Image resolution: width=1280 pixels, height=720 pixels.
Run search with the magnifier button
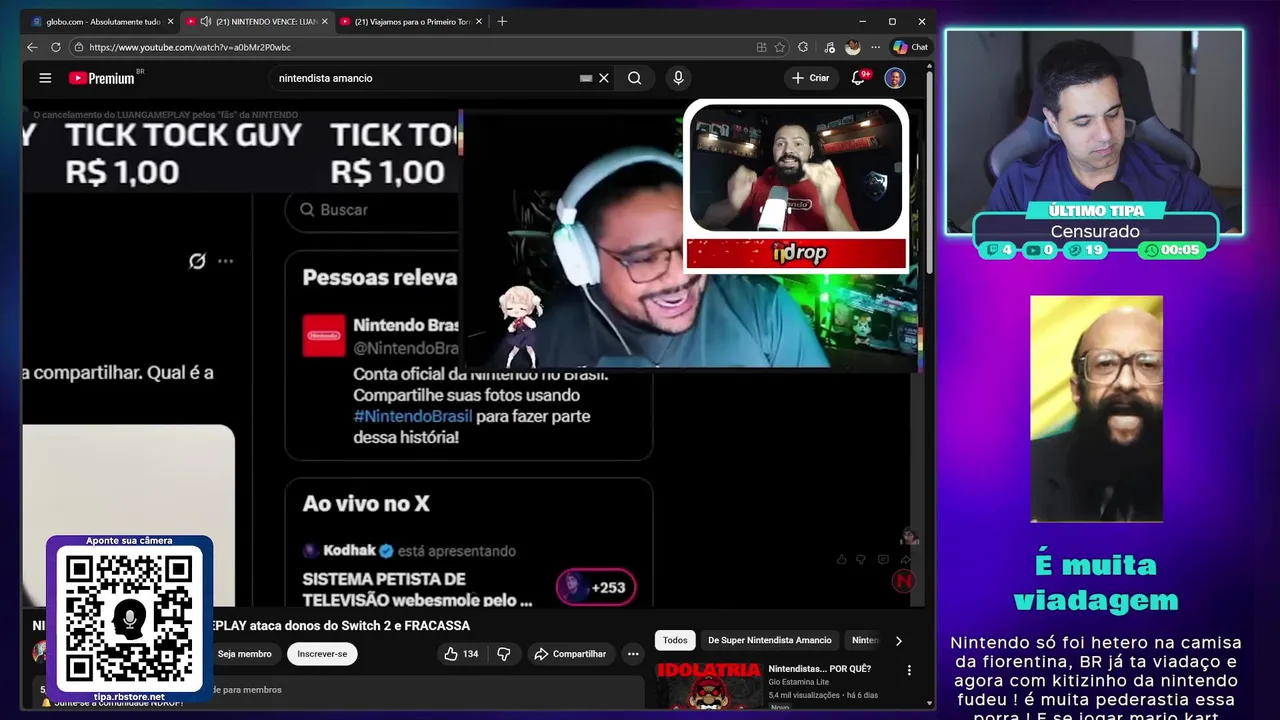[635, 78]
